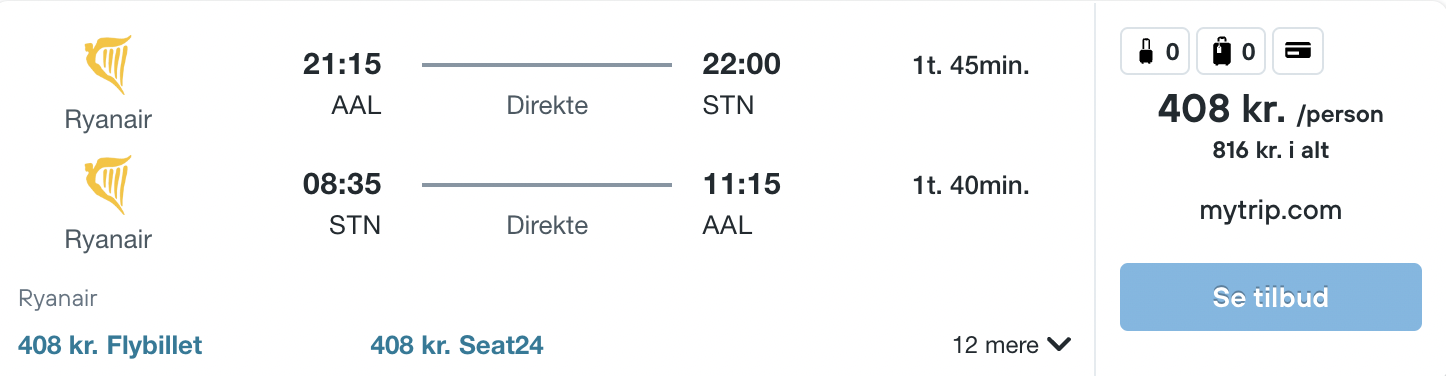
Task: Open the 408 kr. Seat24 offer link
Action: pos(457,345)
